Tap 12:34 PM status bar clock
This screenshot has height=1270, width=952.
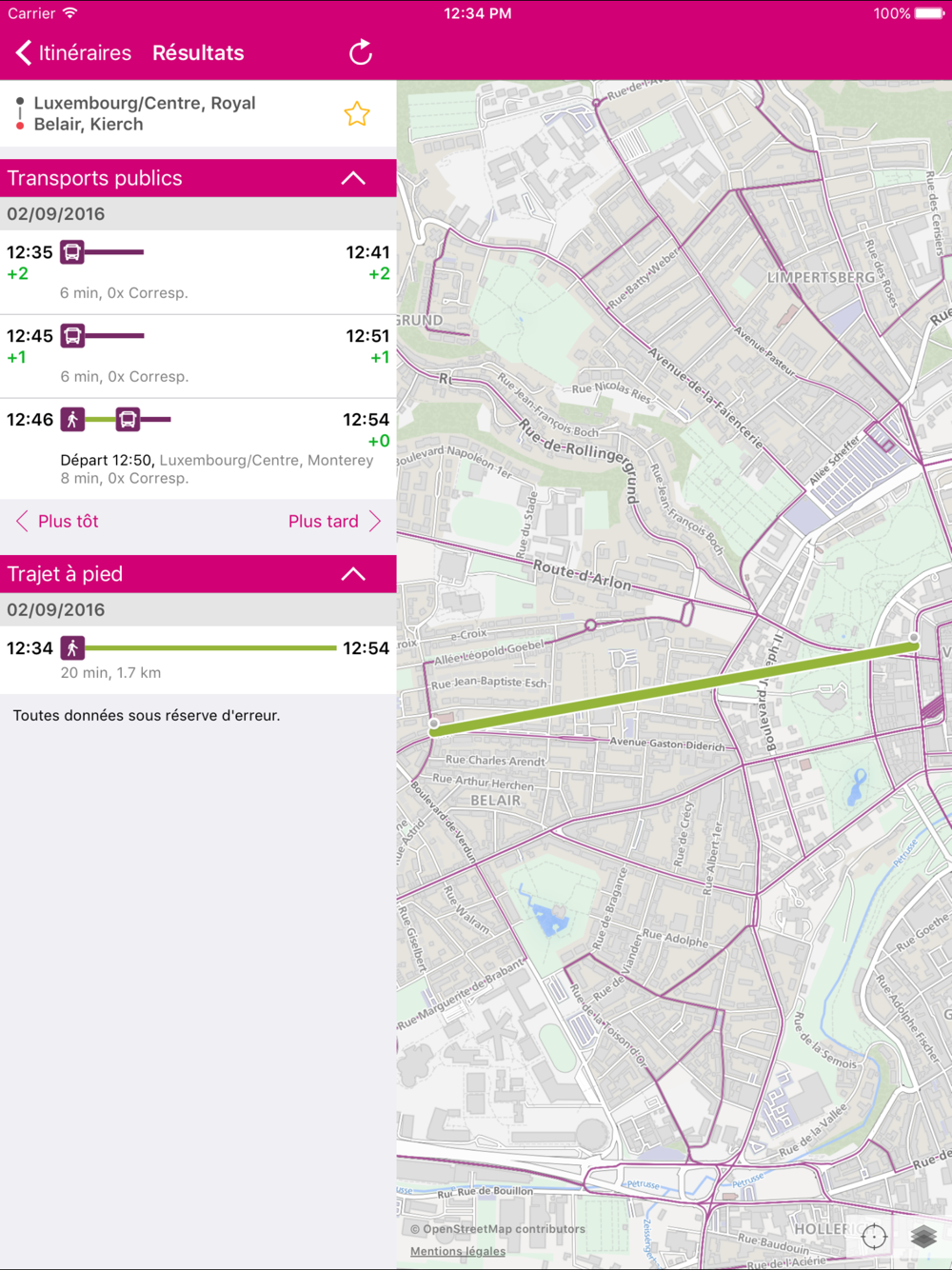[x=478, y=13]
